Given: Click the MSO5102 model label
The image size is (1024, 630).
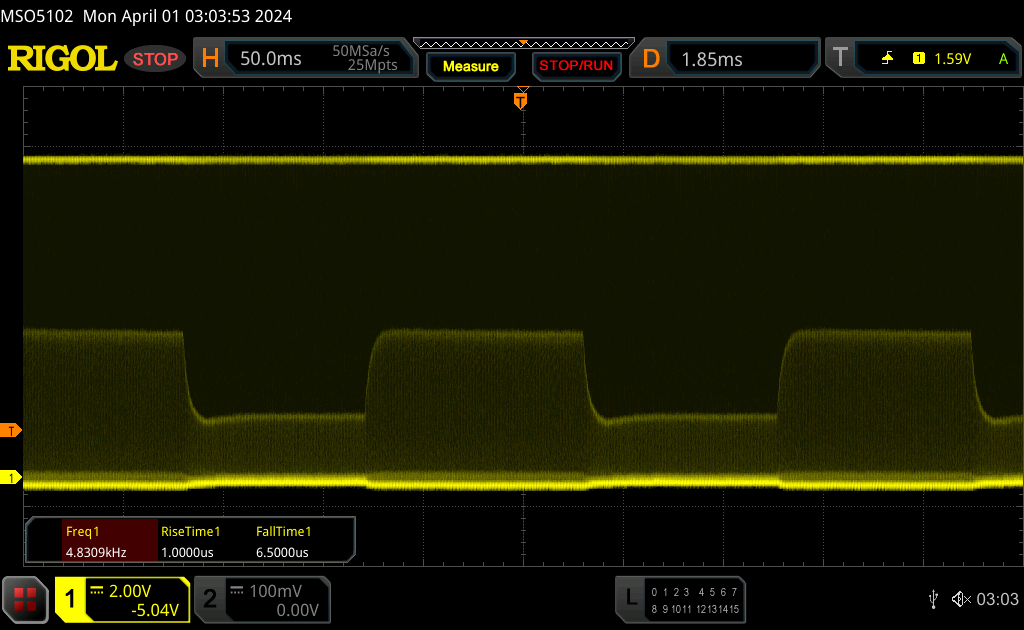Looking at the screenshot, I should tap(37, 16).
